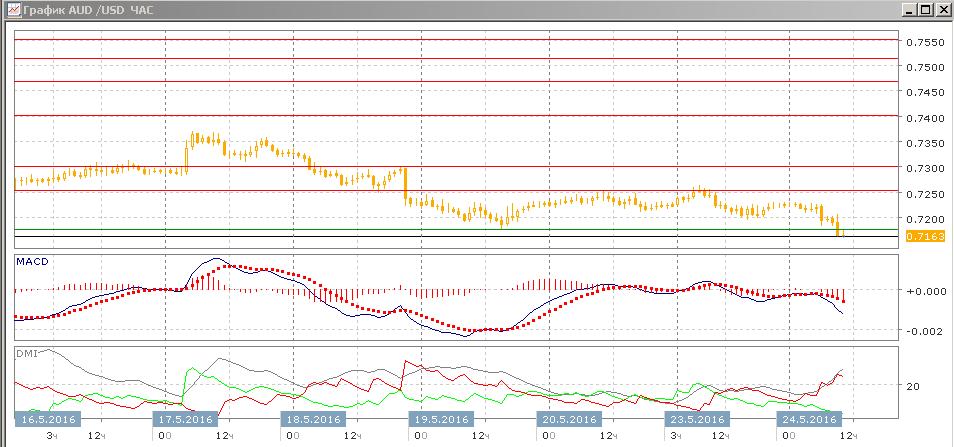The height and width of the screenshot is (447, 954).
Task: Select the 20.5.2016 date marker
Action: (x=569, y=419)
